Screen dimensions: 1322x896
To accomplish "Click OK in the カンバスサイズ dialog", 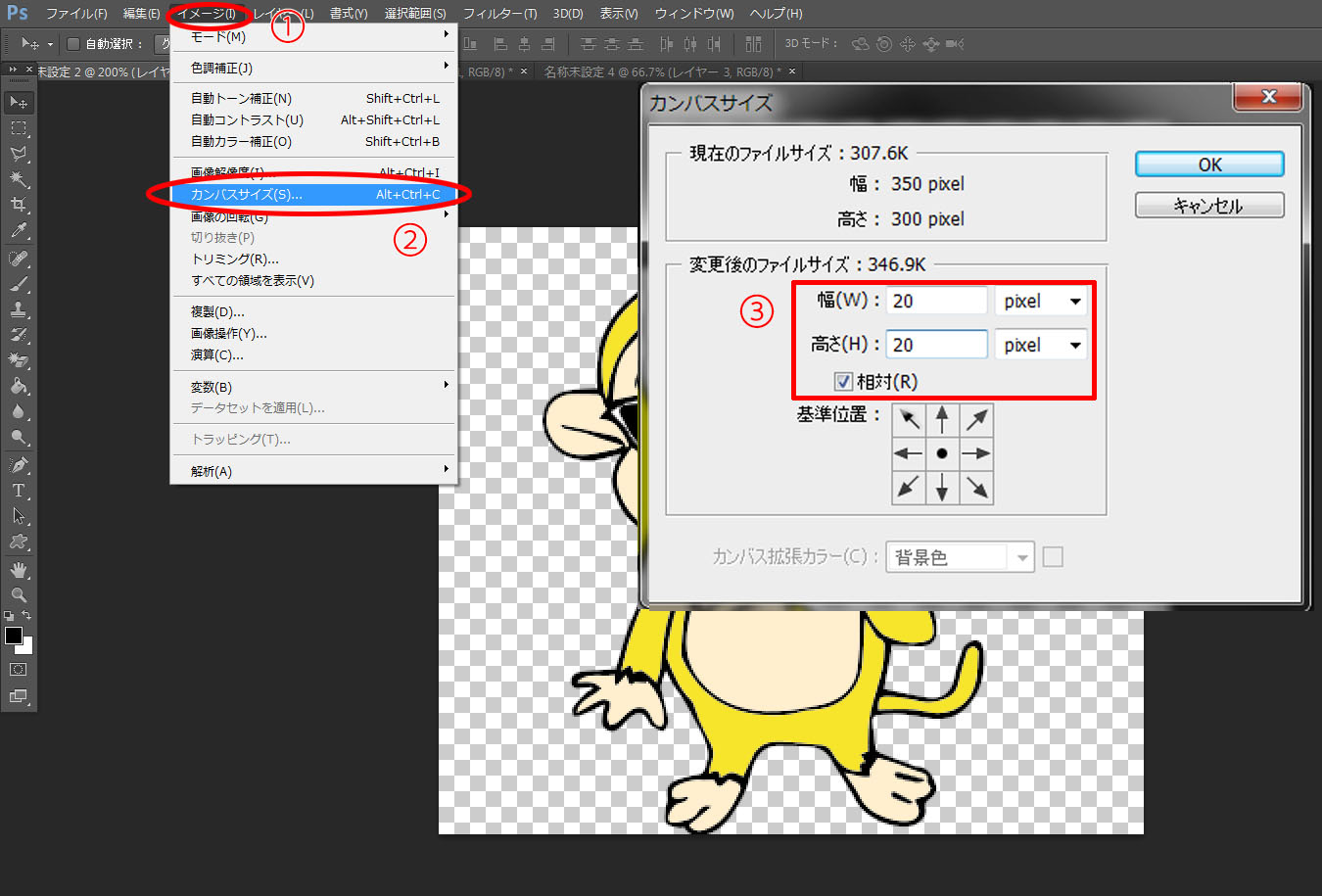I will pyautogui.click(x=1209, y=165).
